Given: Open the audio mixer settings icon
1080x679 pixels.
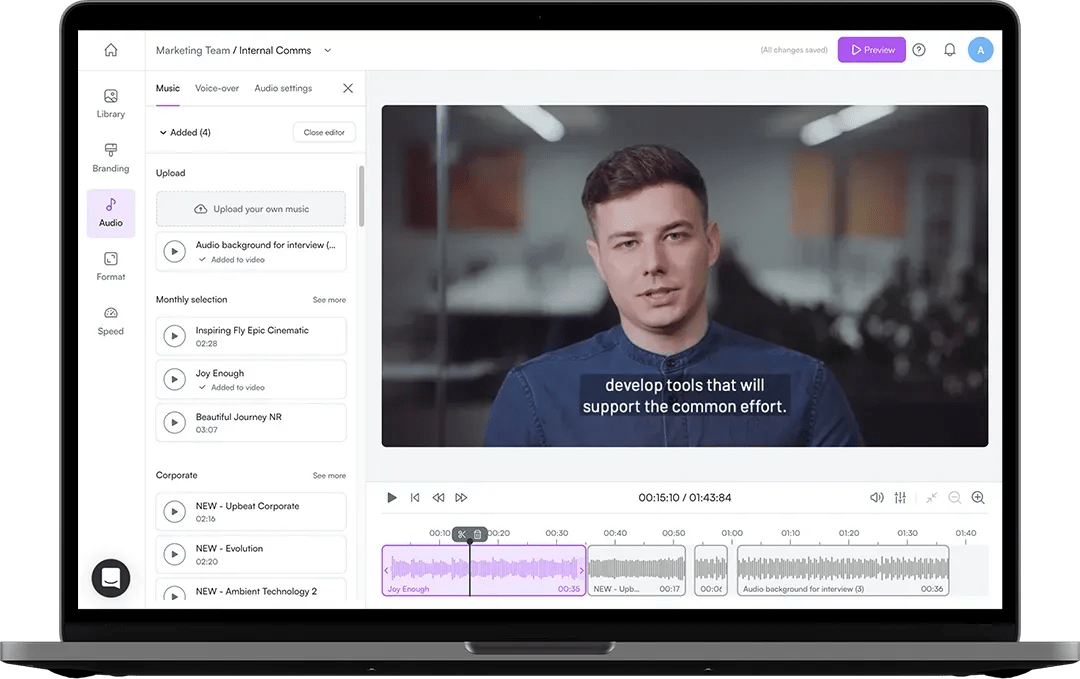Looking at the screenshot, I should pyautogui.click(x=900, y=497).
